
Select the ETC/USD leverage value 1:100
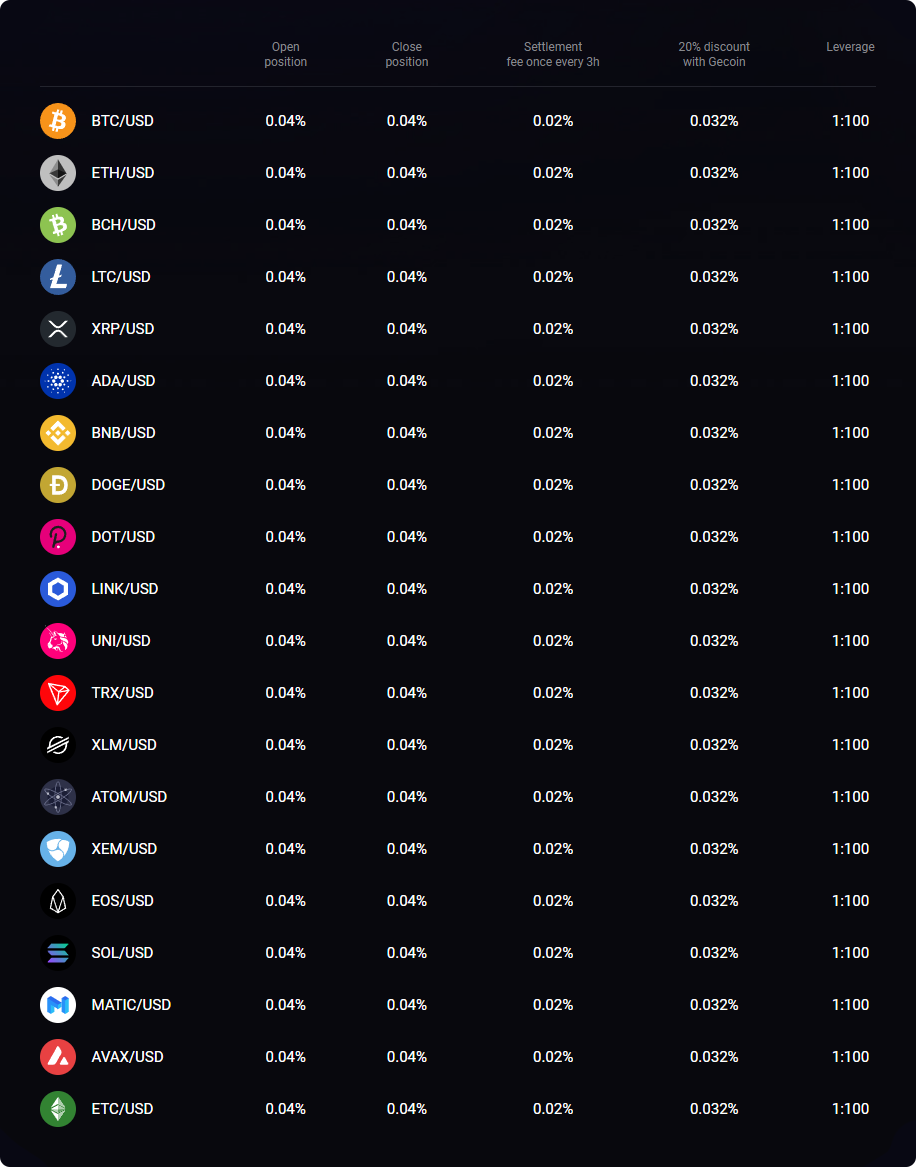[x=851, y=1109]
